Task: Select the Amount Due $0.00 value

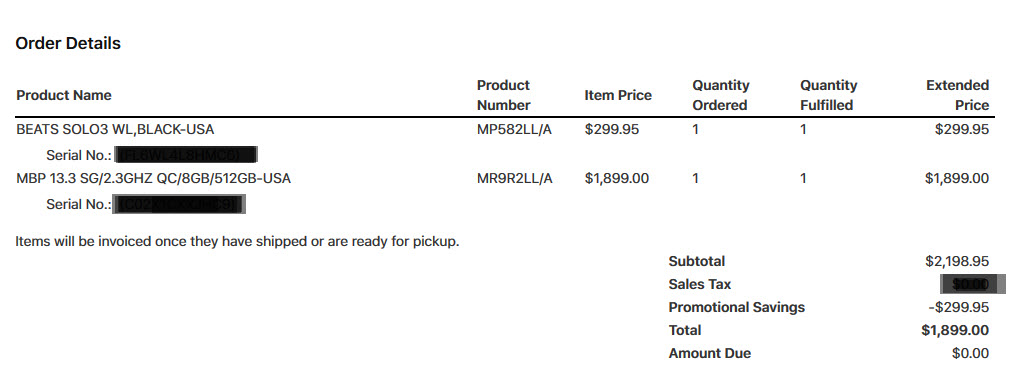Action: coord(971,353)
